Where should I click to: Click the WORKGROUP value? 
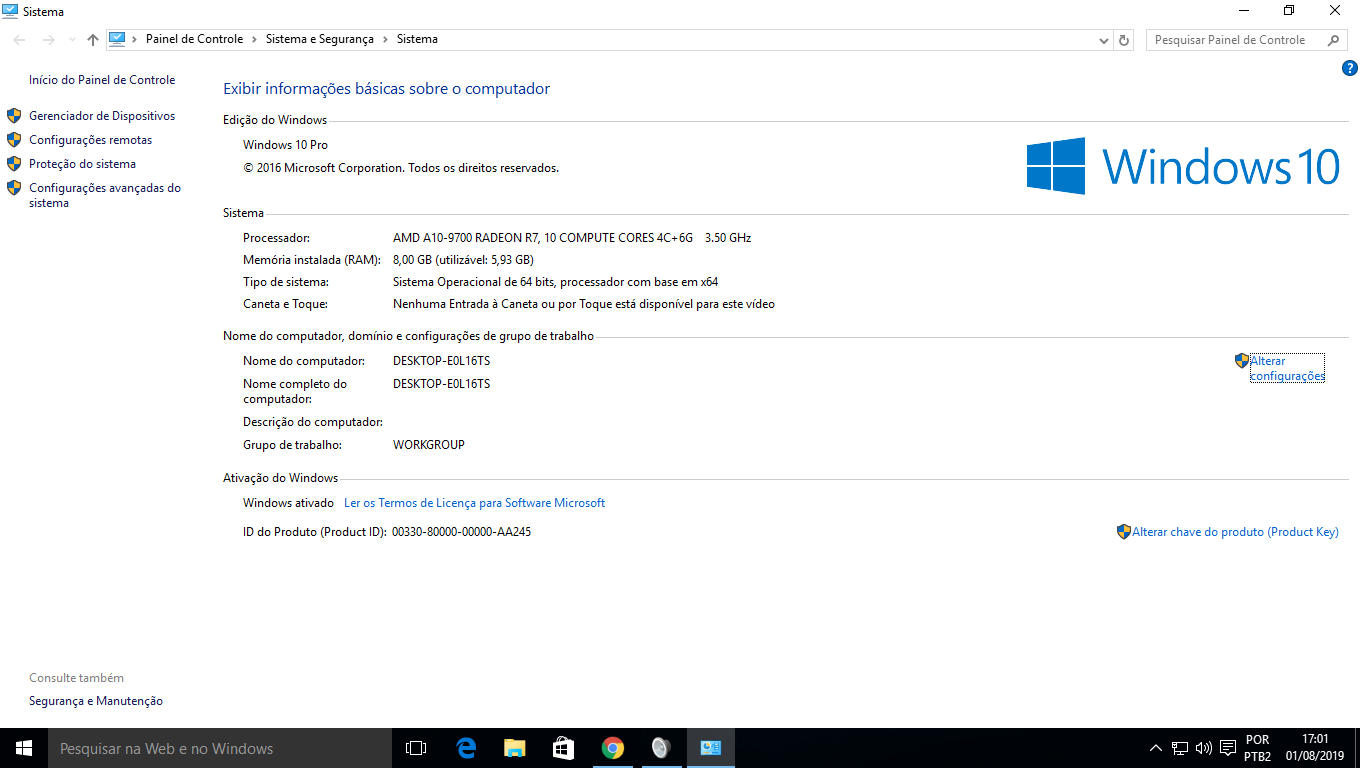click(429, 445)
